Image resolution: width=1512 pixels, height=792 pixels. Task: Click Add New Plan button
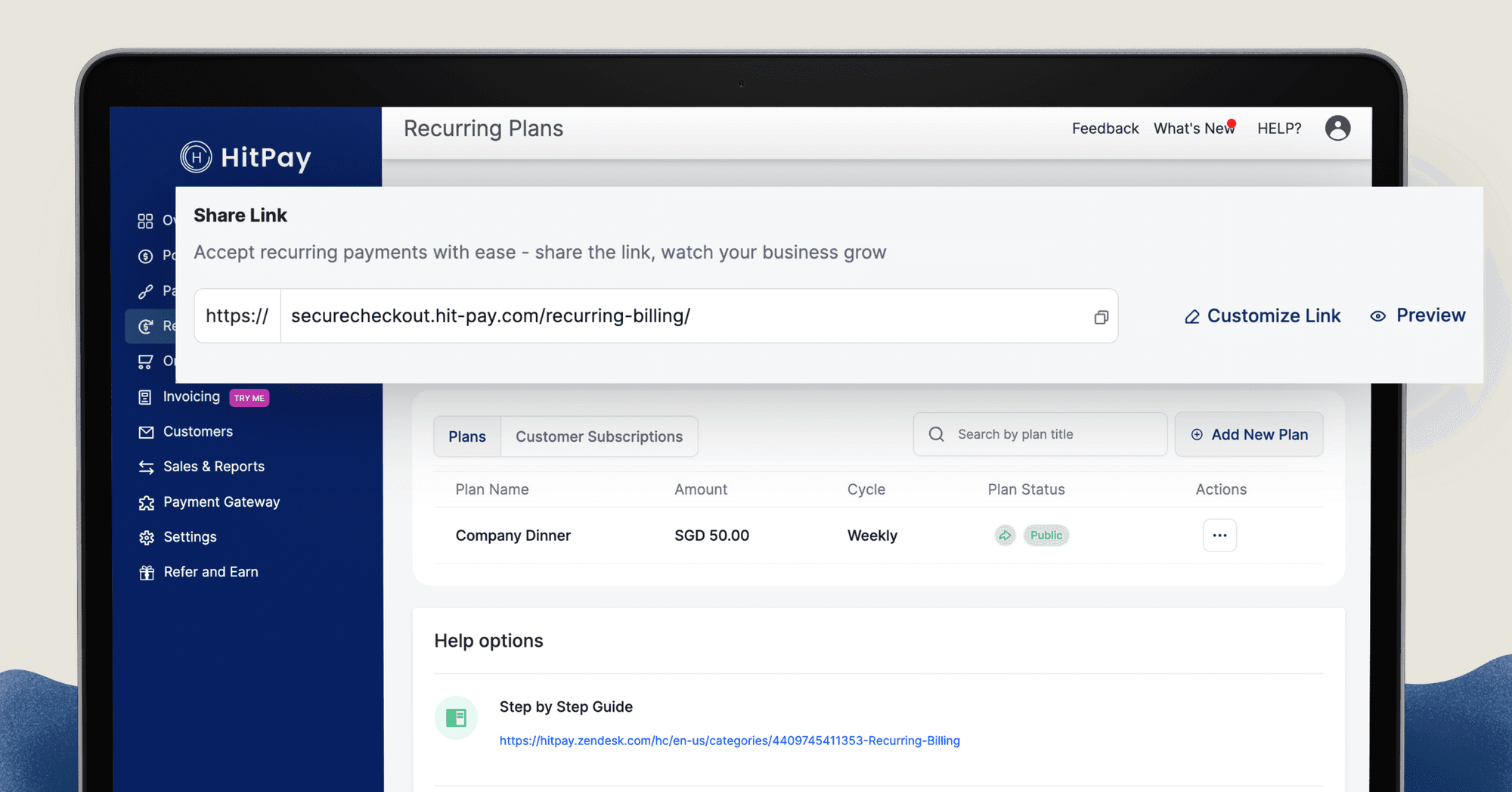(1249, 434)
